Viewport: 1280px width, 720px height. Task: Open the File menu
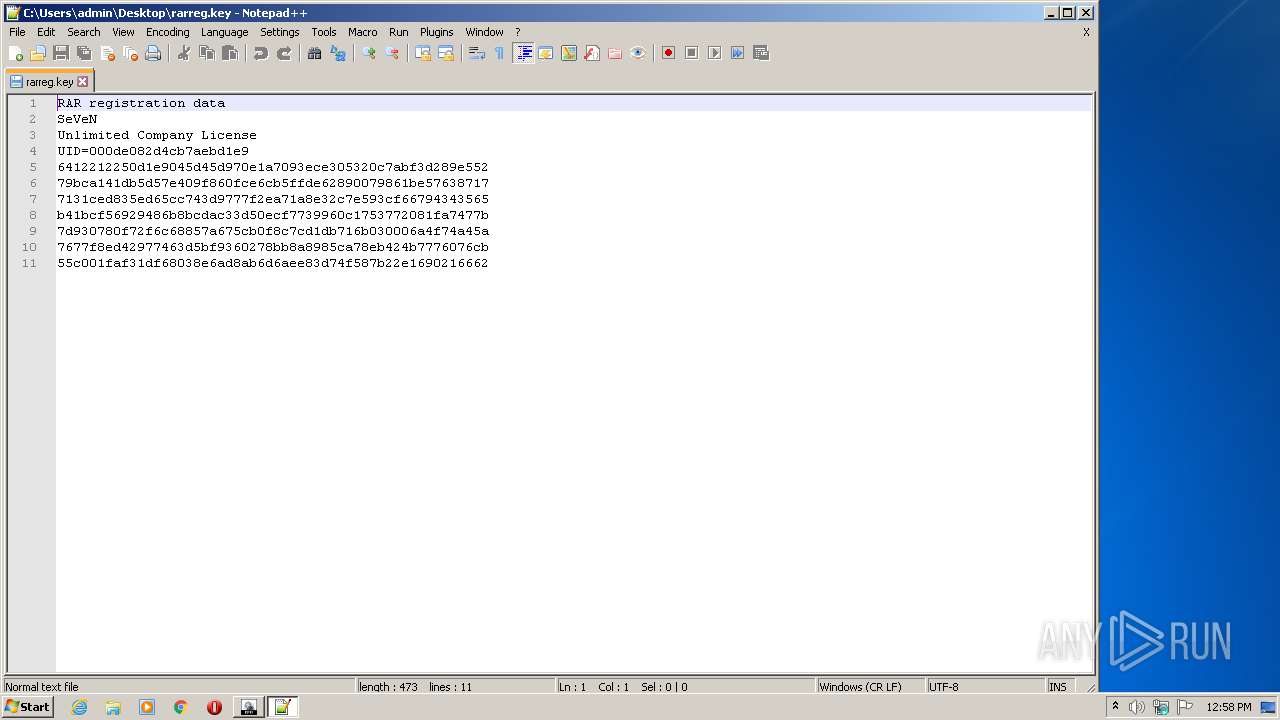click(x=17, y=32)
